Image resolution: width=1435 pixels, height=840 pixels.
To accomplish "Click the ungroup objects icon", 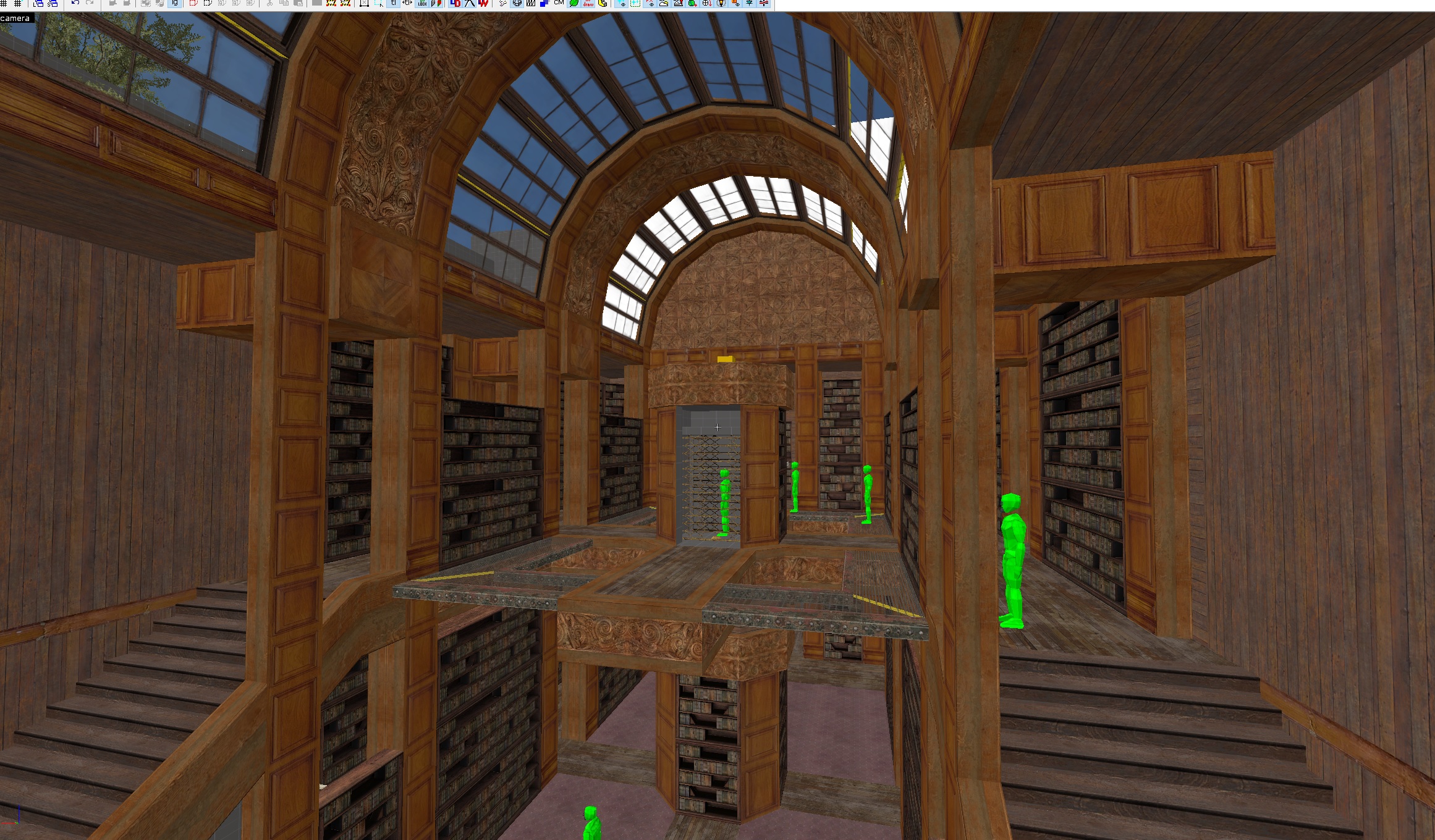I will click(x=160, y=4).
